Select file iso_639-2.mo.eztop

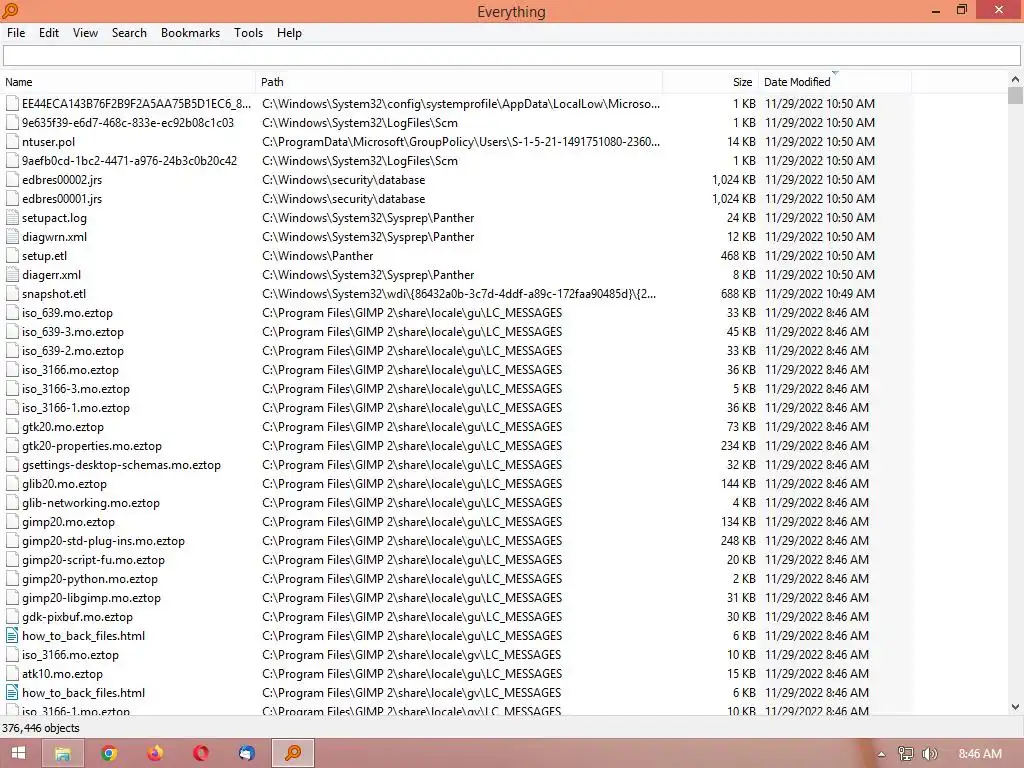tap(72, 351)
